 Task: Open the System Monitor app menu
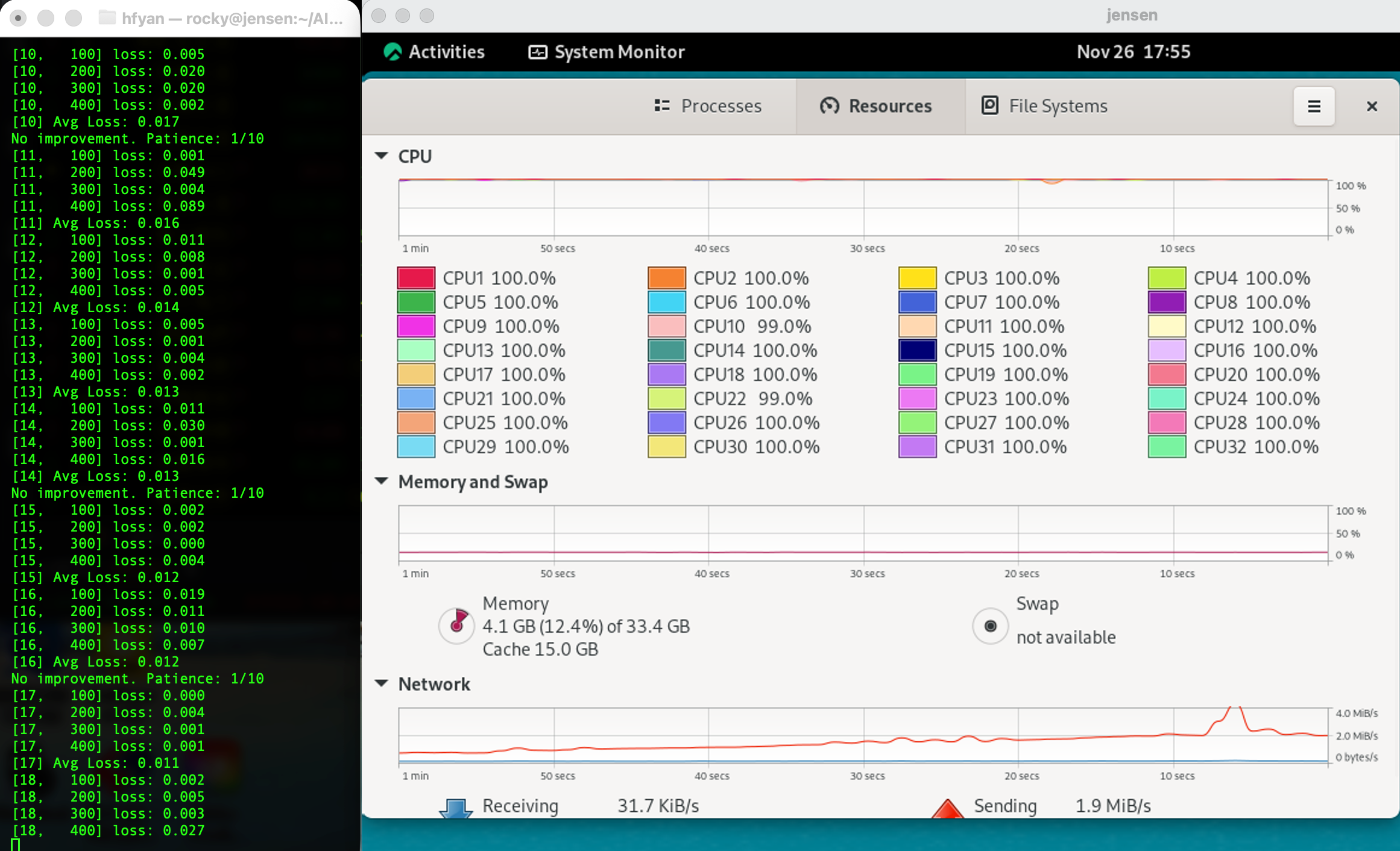coord(607,52)
